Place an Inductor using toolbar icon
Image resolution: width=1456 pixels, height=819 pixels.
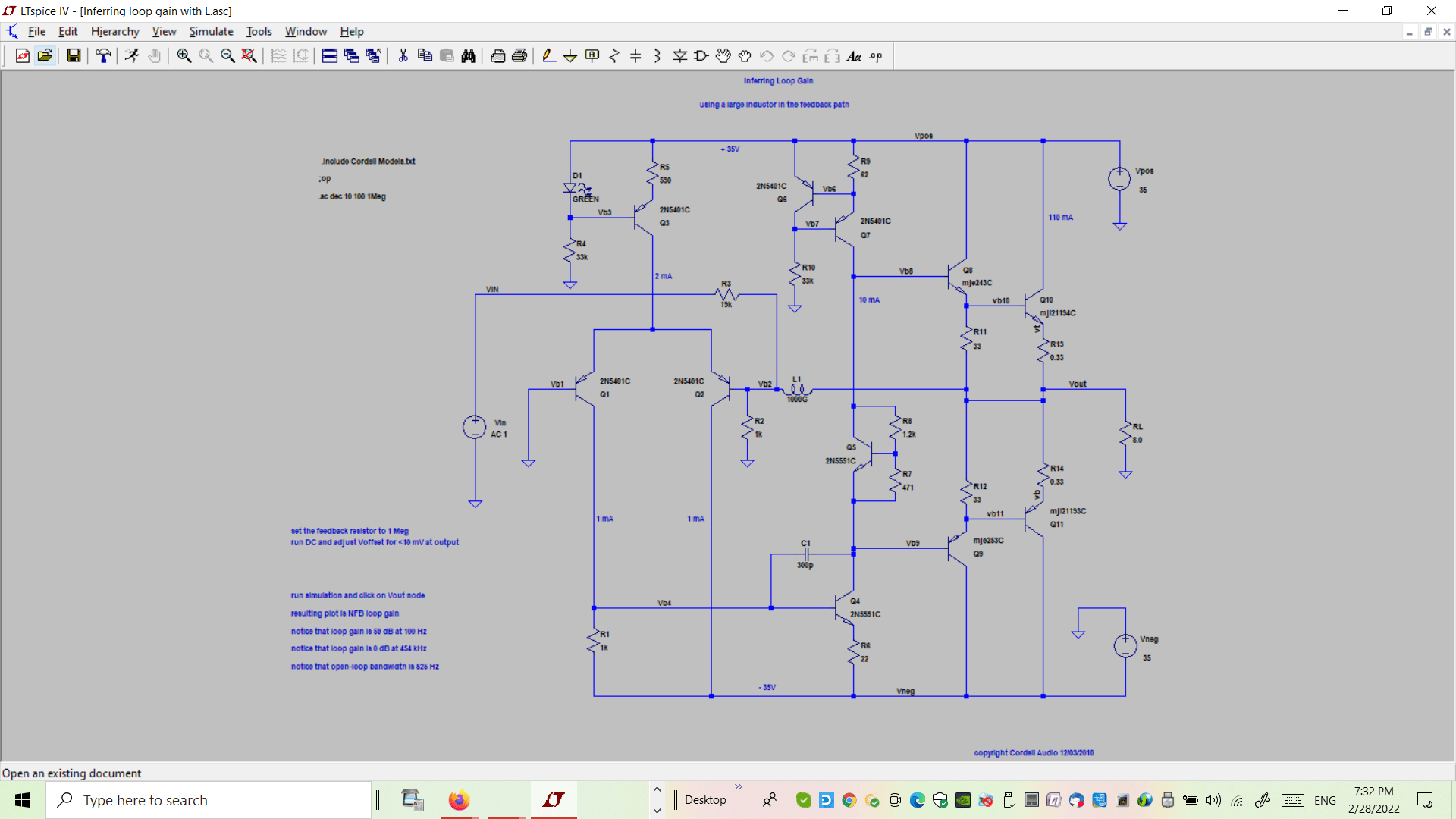[657, 56]
